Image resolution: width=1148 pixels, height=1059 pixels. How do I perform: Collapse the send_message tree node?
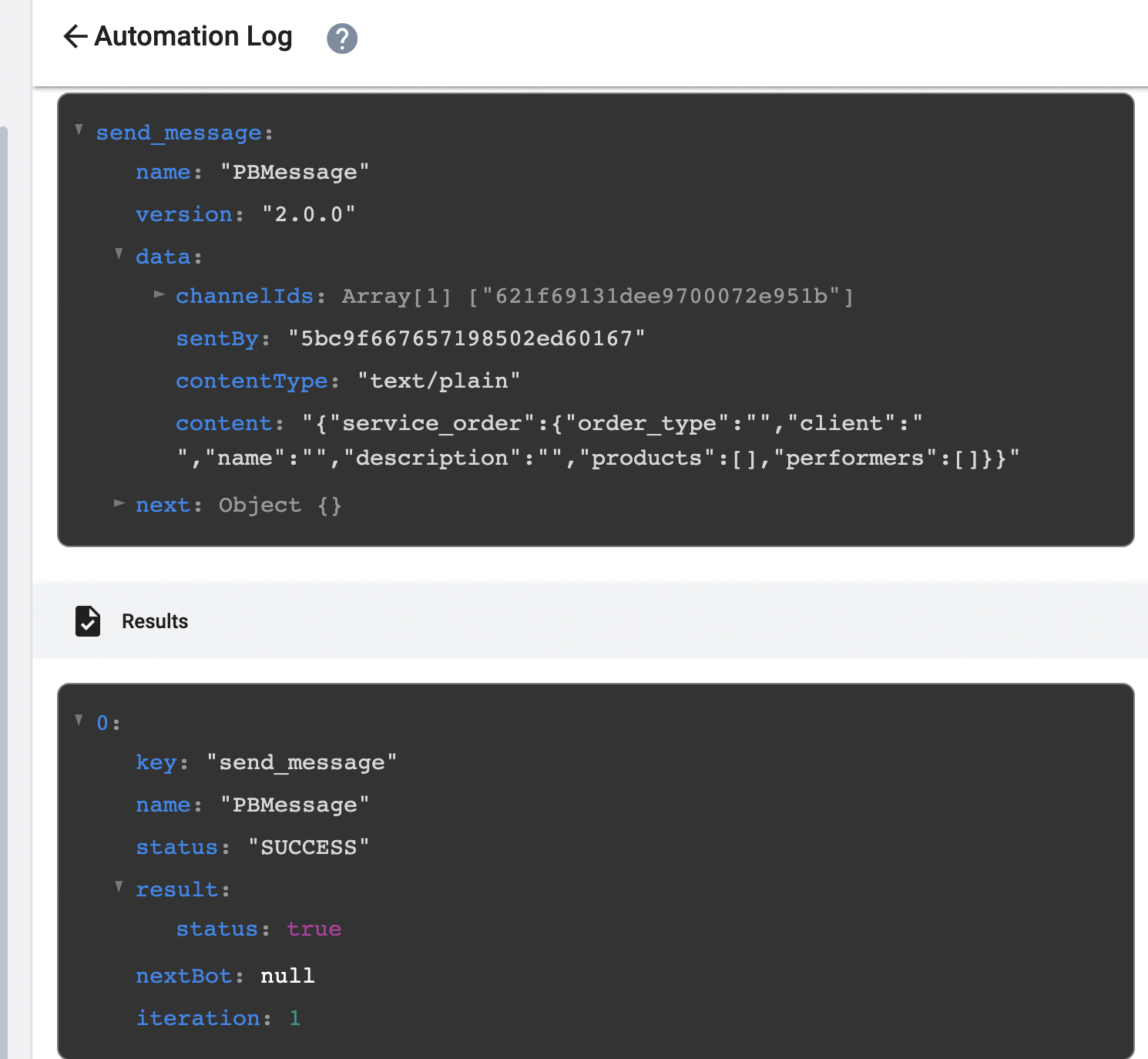(78, 129)
